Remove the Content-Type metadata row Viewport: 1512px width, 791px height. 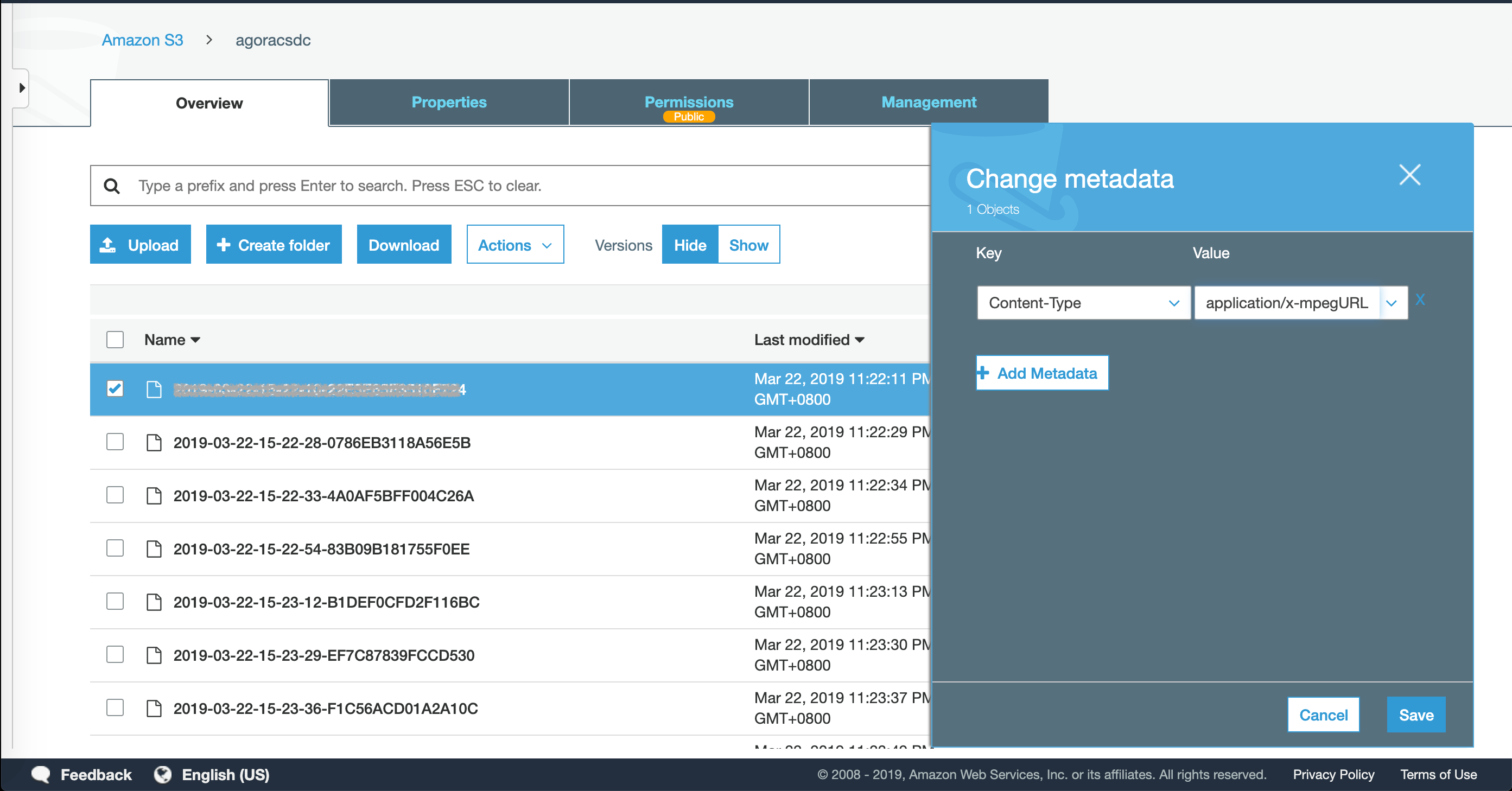(x=1420, y=300)
